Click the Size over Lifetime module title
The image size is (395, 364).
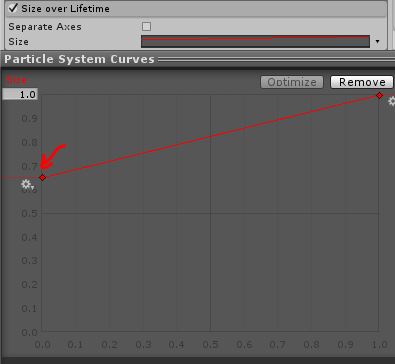[65, 9]
